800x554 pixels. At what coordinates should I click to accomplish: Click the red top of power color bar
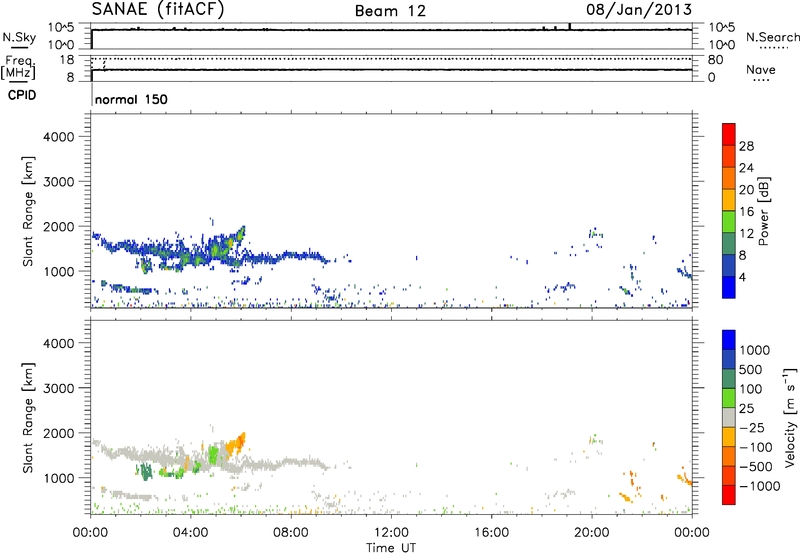[729, 134]
